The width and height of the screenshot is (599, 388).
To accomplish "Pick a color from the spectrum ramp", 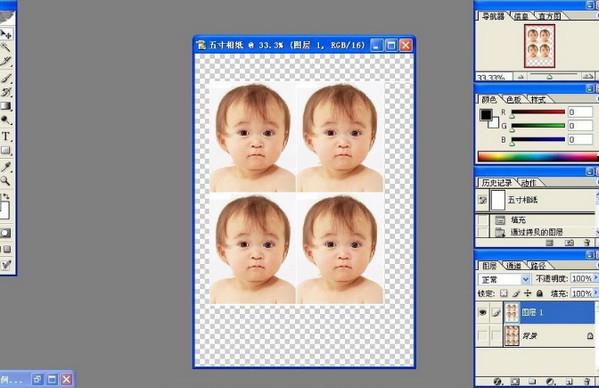I will pyautogui.click(x=538, y=157).
